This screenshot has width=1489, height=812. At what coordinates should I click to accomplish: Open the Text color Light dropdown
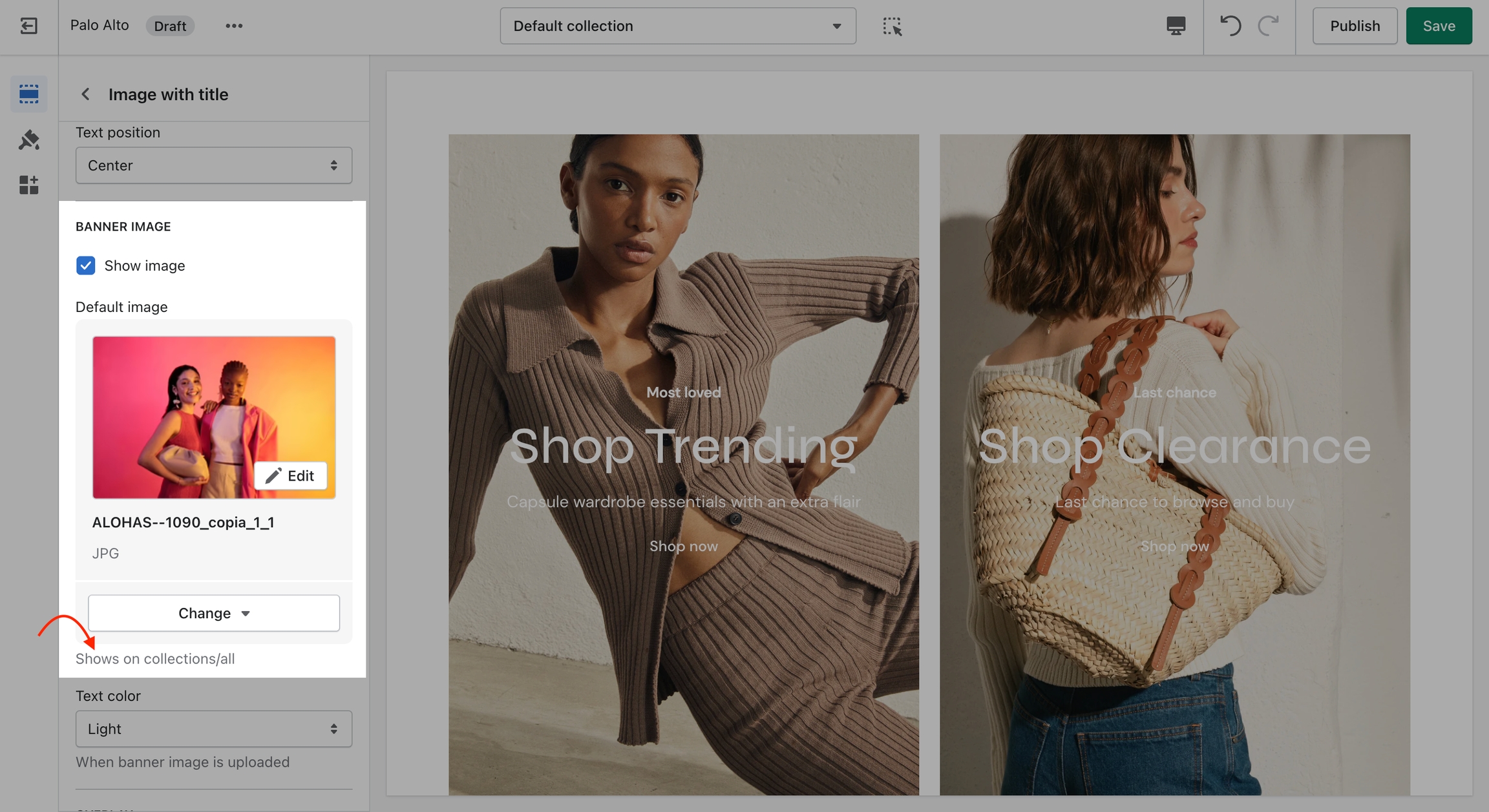213,729
